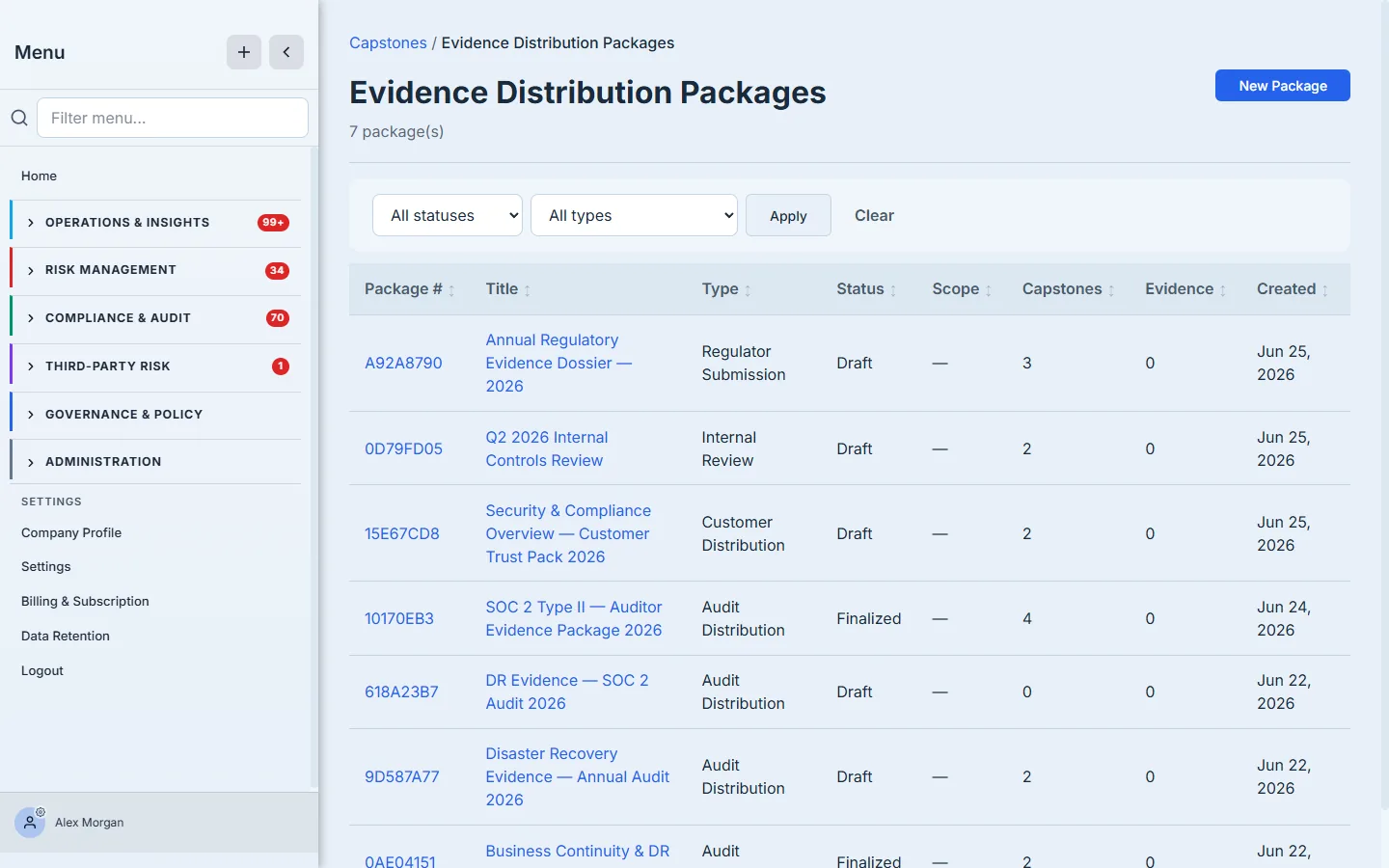The image size is (1389, 868).
Task: Click the Created column sort arrows
Action: [x=1325, y=290]
